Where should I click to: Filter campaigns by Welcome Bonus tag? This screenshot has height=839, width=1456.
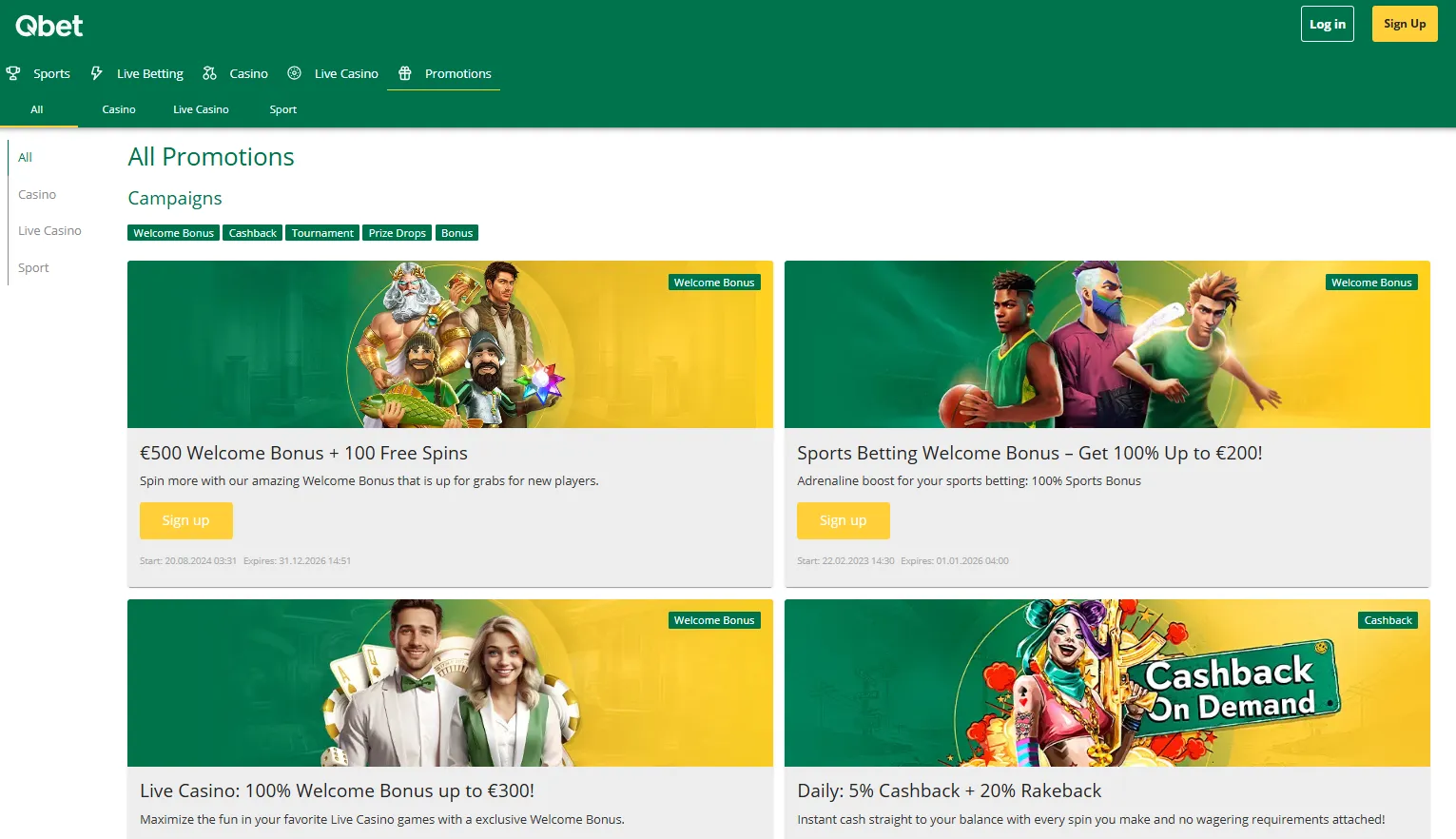click(x=173, y=233)
